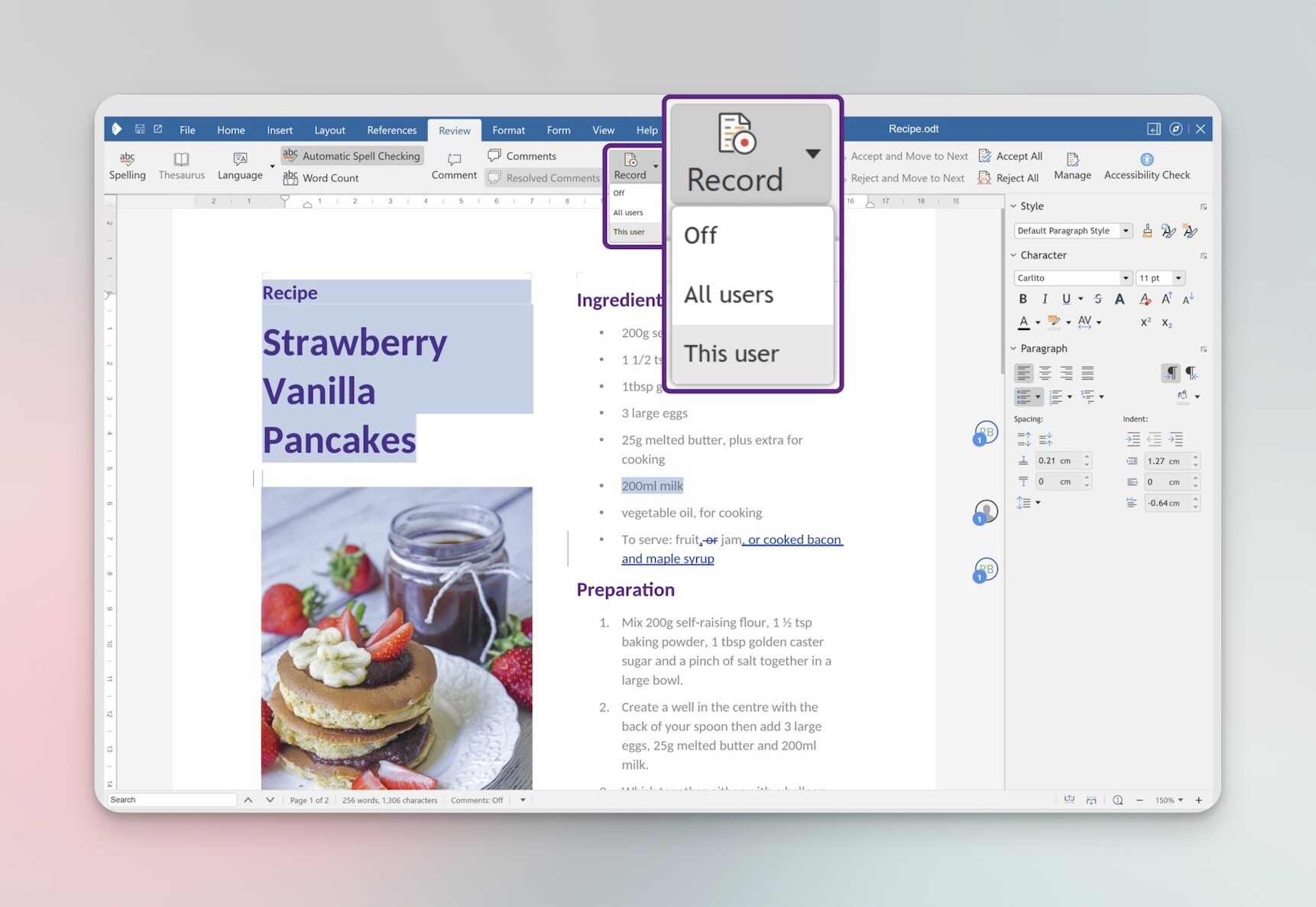Toggle bold text formatting
Viewport: 1316px width, 907px height.
point(1023,299)
